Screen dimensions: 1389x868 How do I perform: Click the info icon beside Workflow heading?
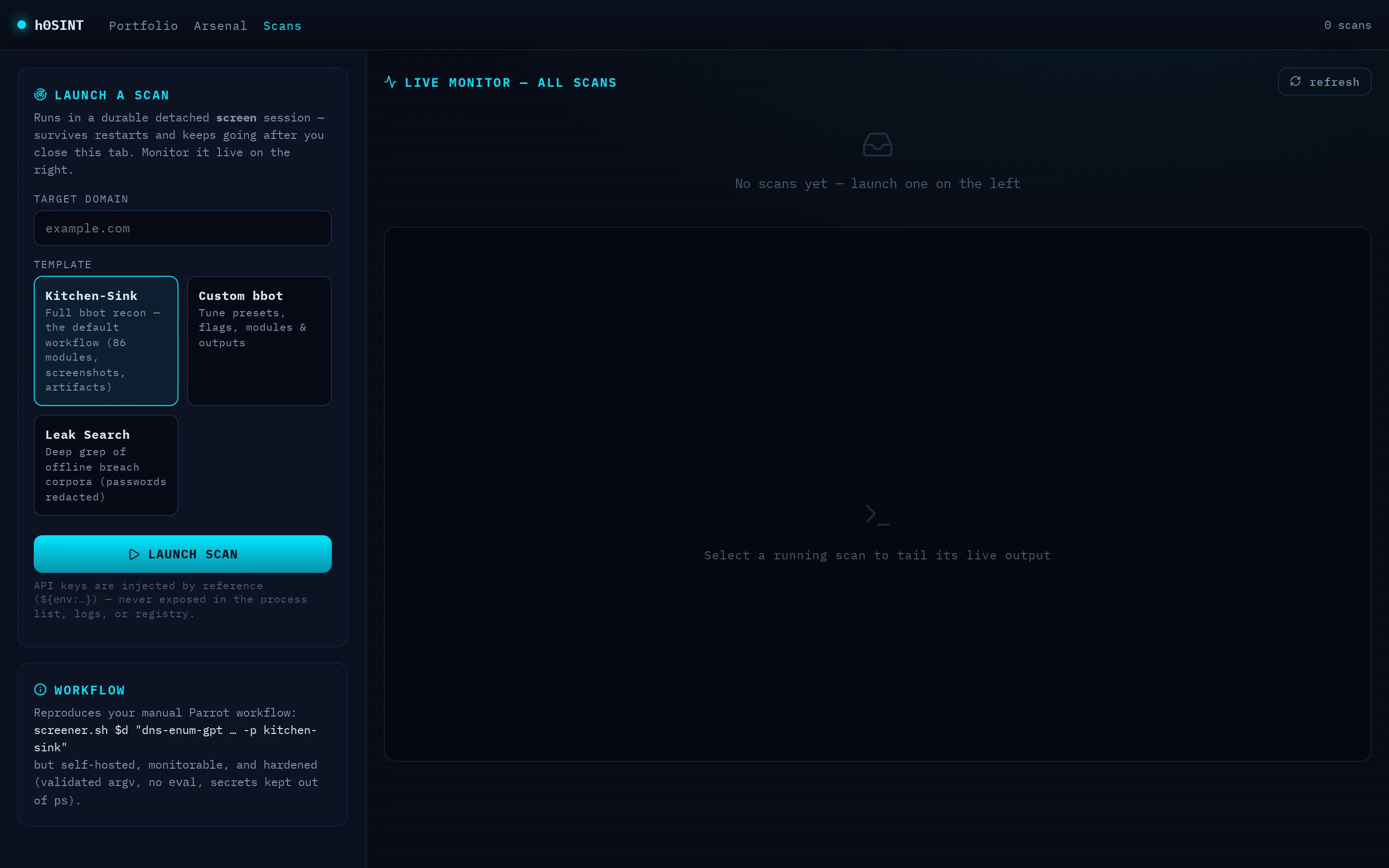(40, 690)
